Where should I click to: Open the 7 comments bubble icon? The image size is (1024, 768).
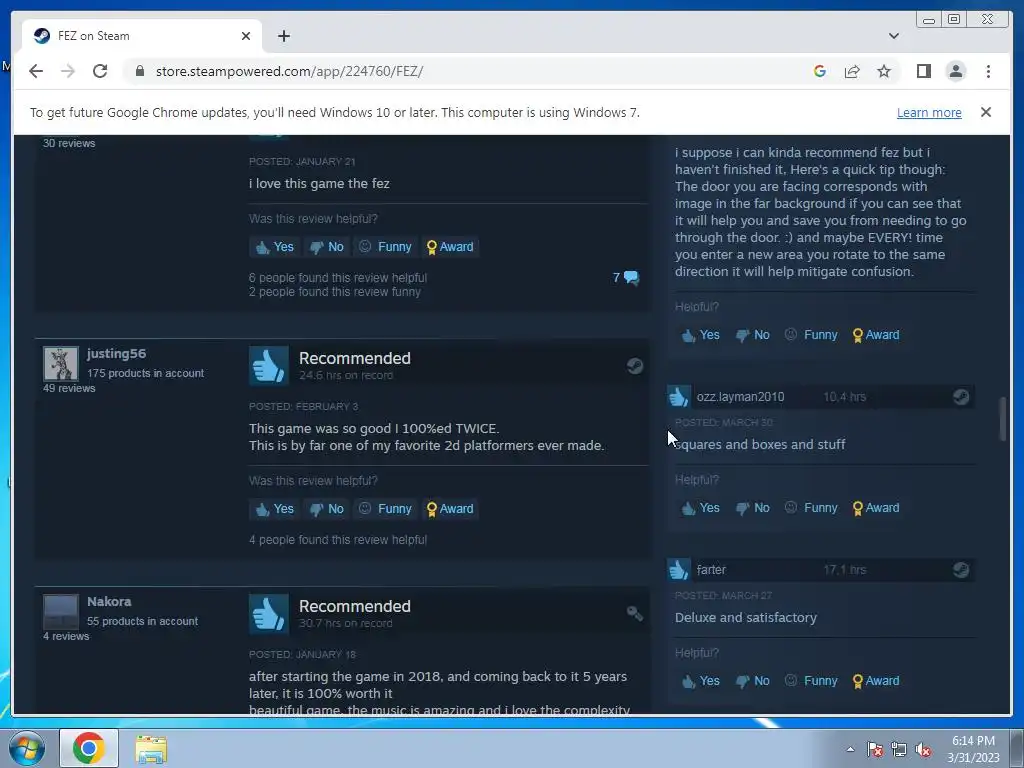click(x=632, y=278)
